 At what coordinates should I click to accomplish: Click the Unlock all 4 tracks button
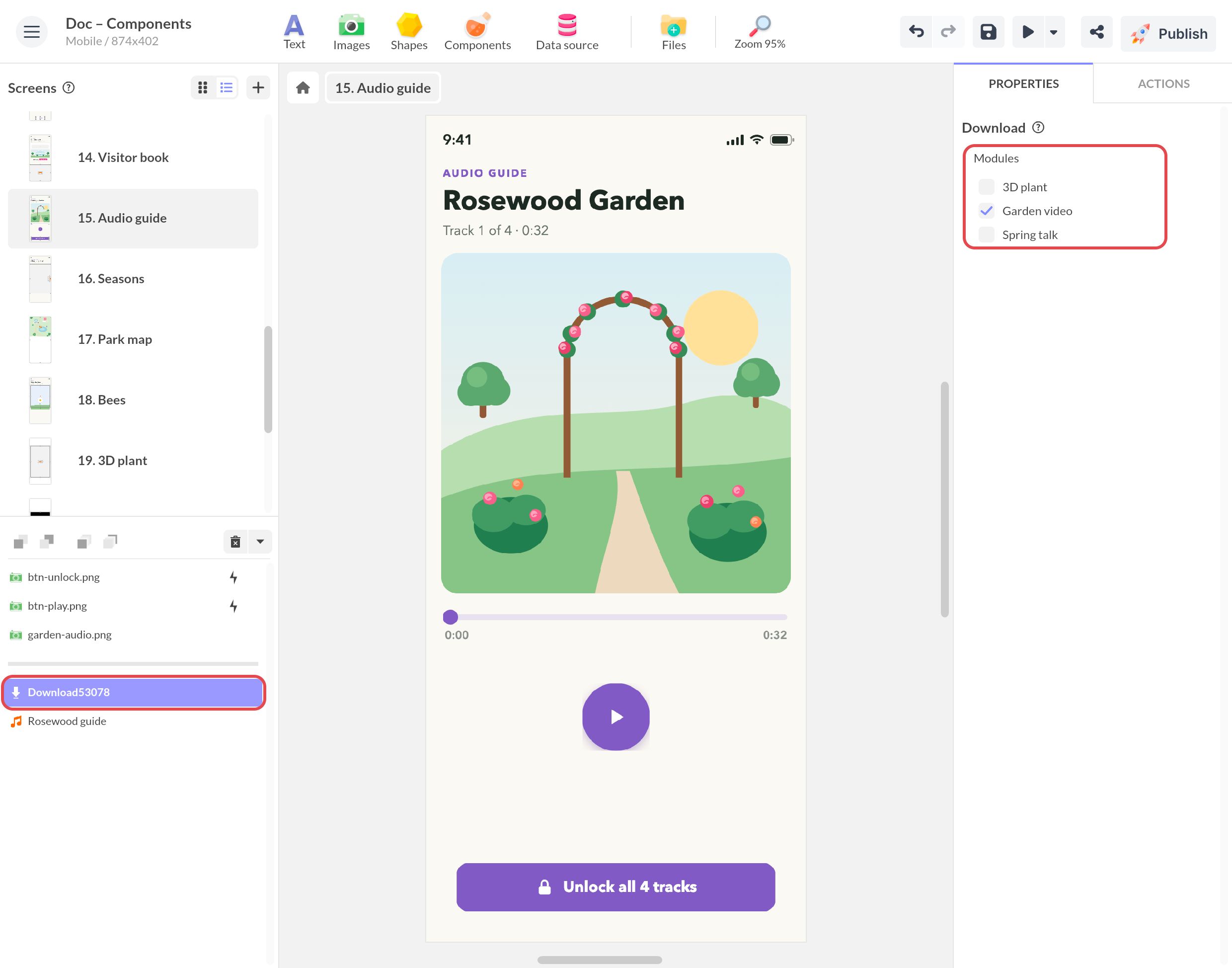pyautogui.click(x=615, y=887)
